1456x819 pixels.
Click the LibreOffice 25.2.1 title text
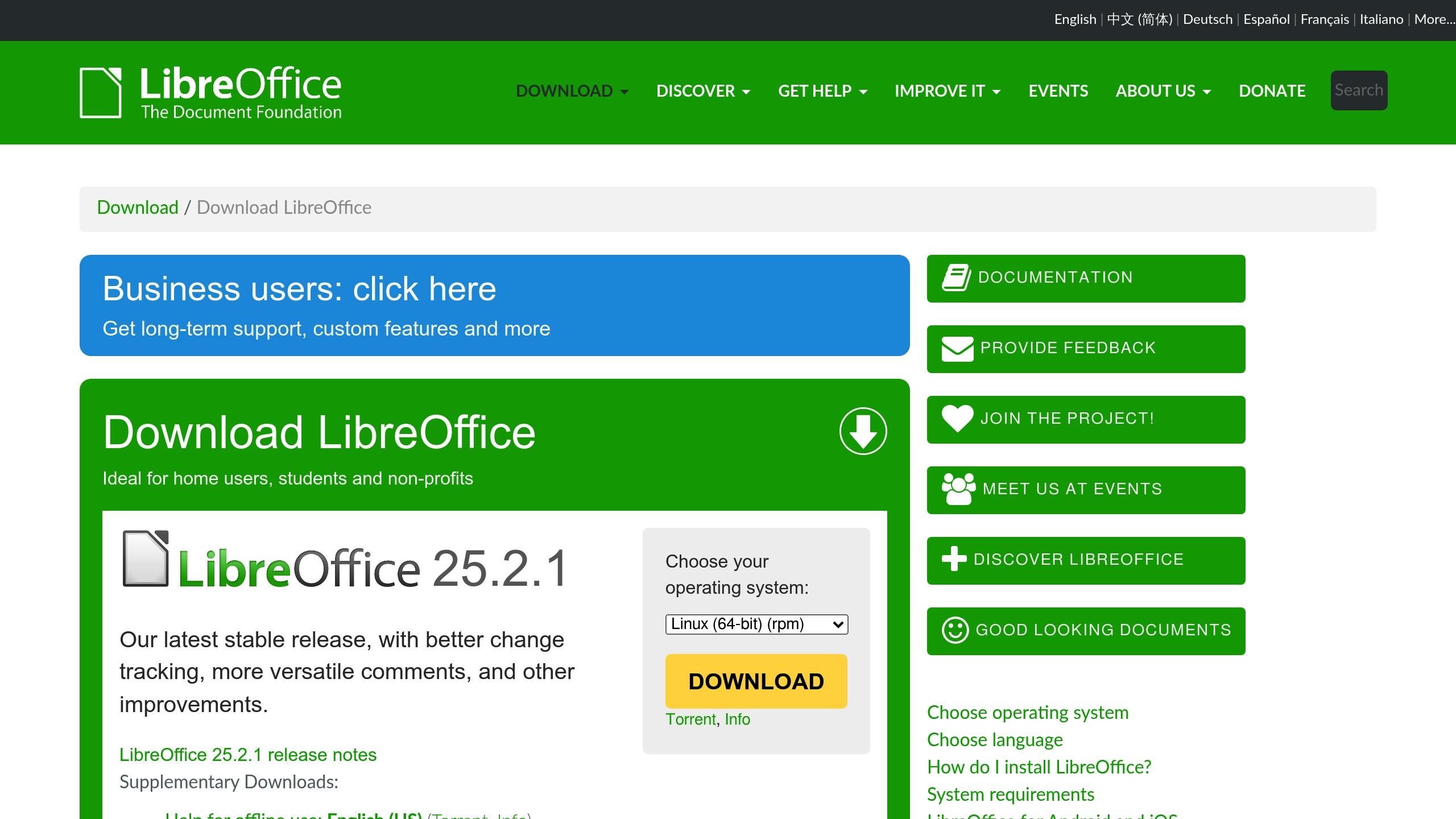[373, 568]
